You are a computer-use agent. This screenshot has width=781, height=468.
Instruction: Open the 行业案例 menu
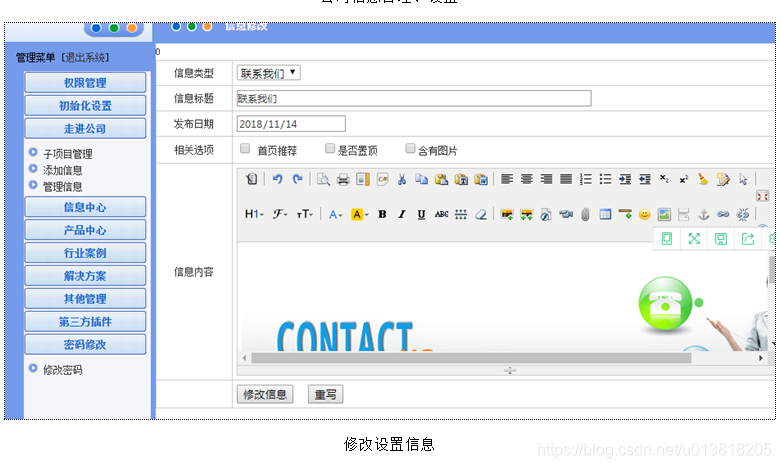85,253
